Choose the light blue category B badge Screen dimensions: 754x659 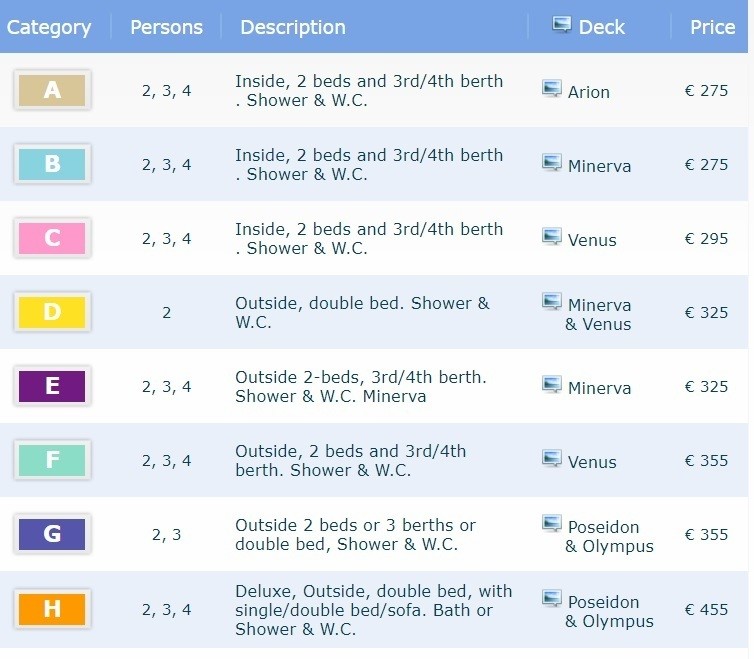click(x=52, y=165)
